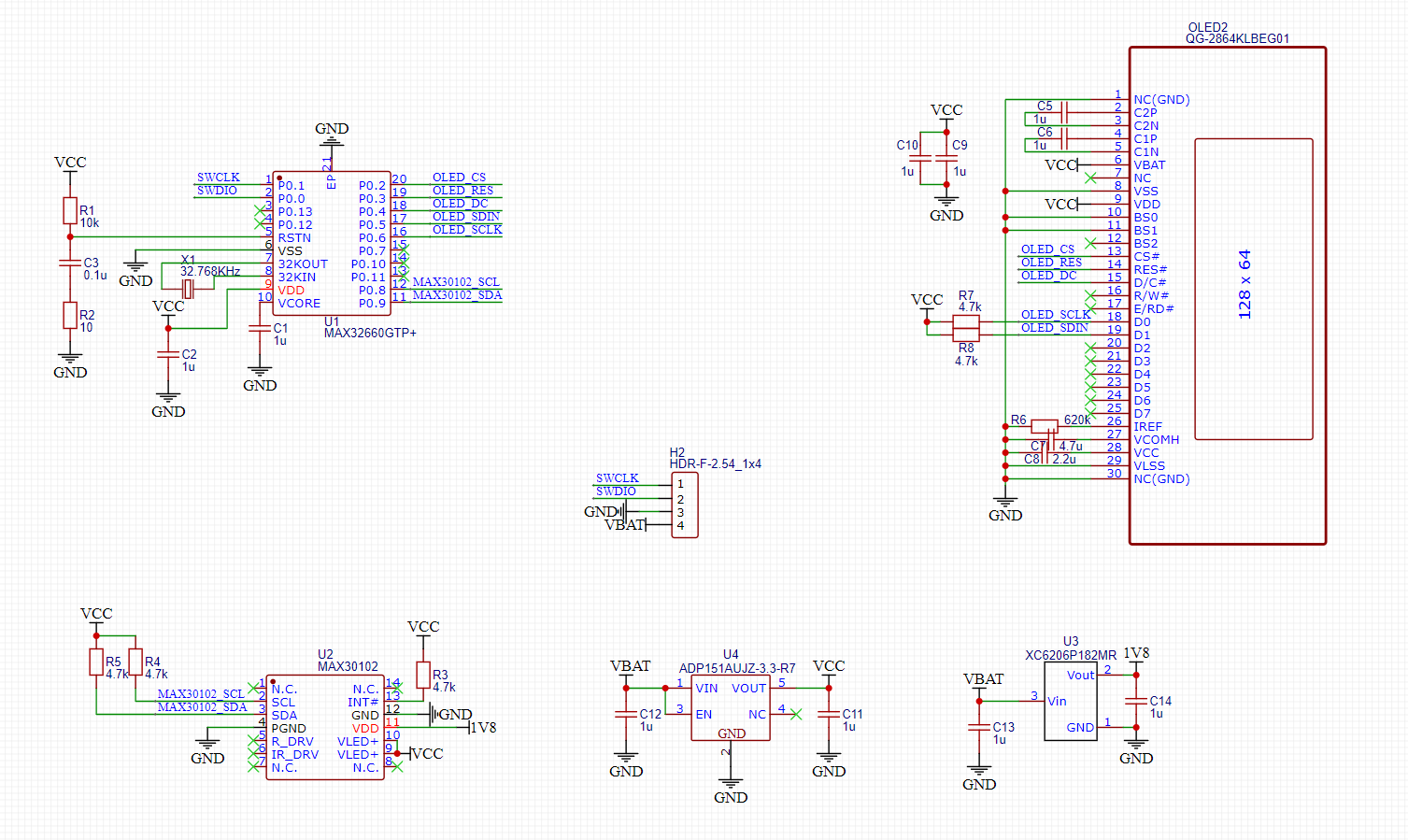Select OLED_DC net label at OLED2 pin 15
The image size is (1408, 840).
point(1048,276)
